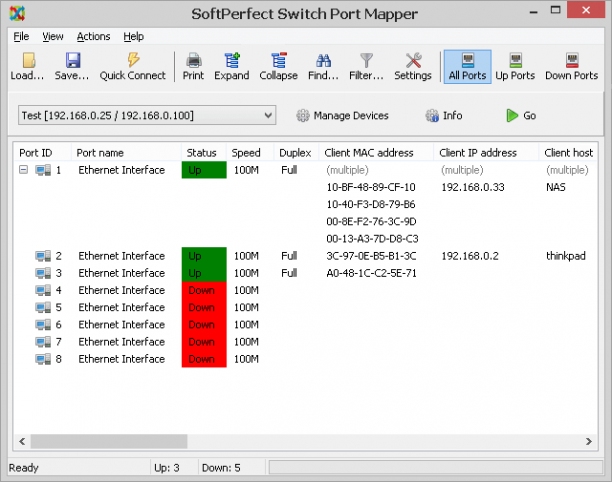Click the thinkpad client host entry
This screenshot has width=612, height=482.
point(566,256)
